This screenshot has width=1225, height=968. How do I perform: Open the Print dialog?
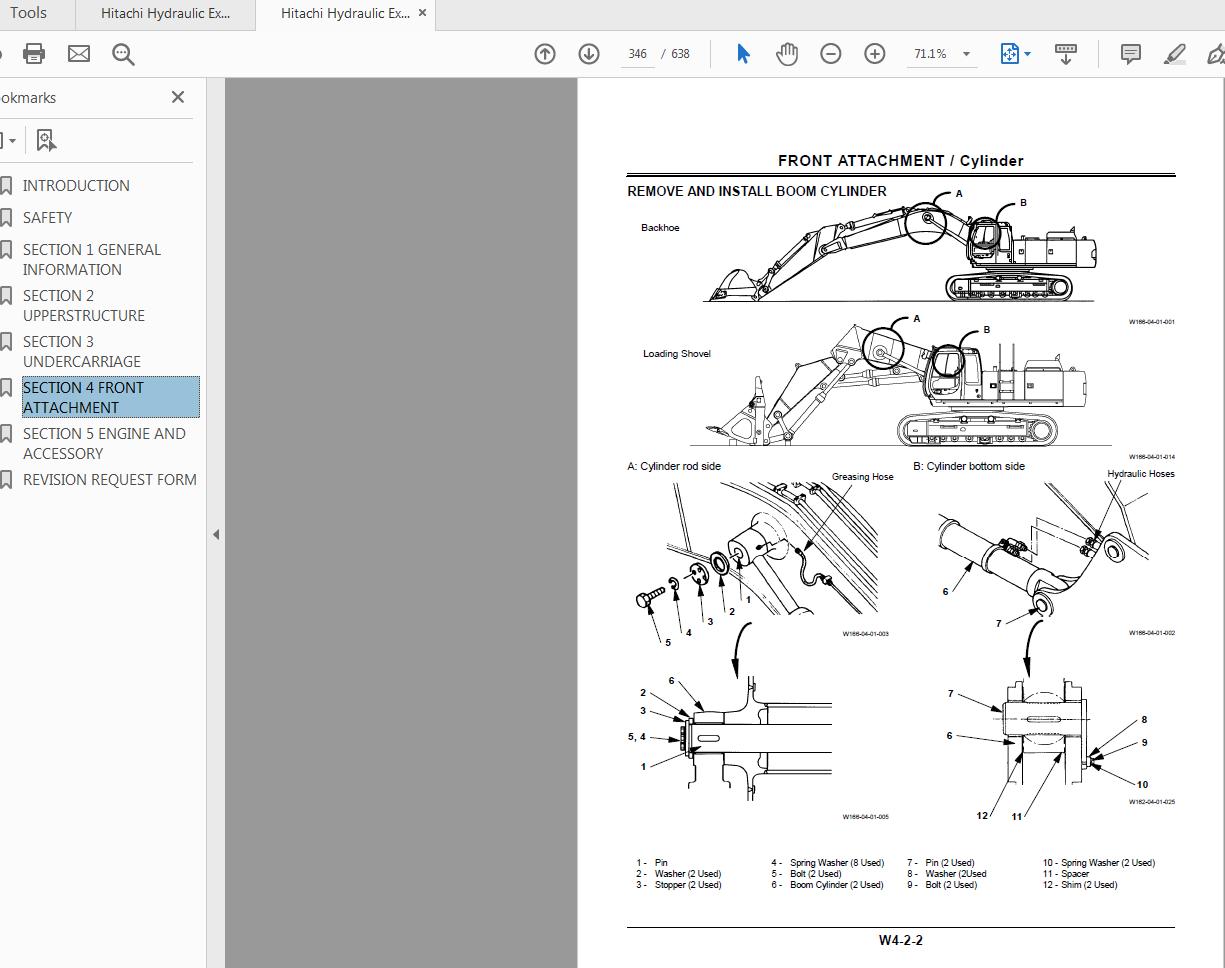pyautogui.click(x=34, y=53)
